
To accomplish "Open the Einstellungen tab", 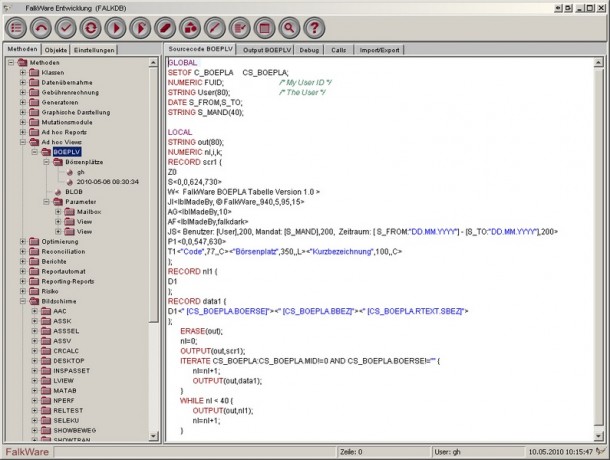I will point(95,49).
